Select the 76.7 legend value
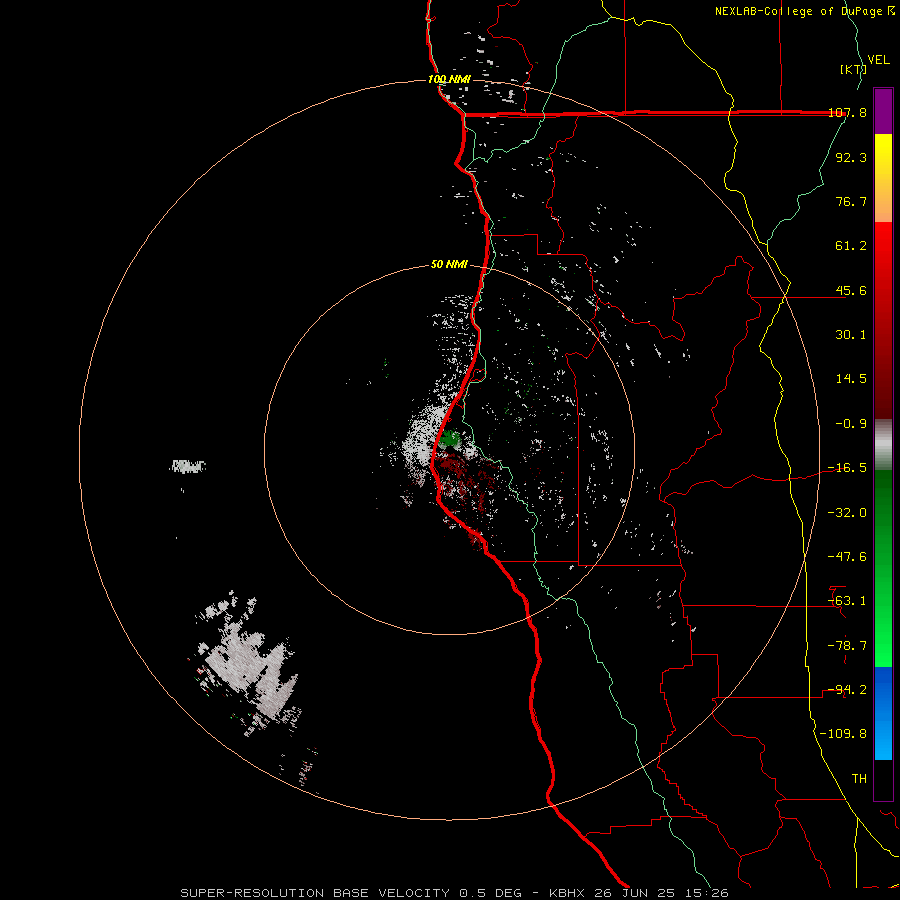The height and width of the screenshot is (900, 900). tap(851, 201)
